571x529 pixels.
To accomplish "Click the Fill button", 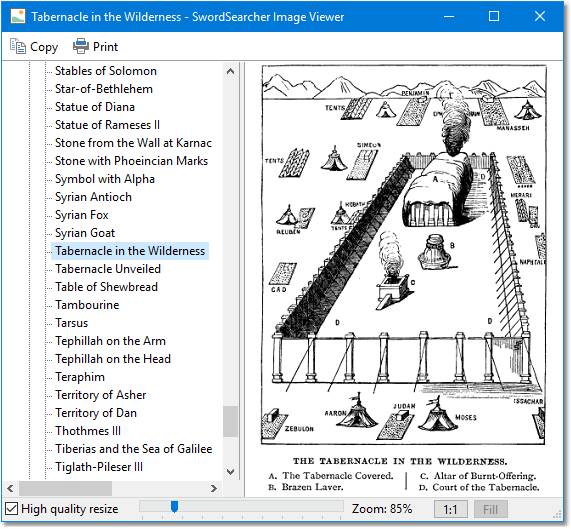I will click(491, 509).
